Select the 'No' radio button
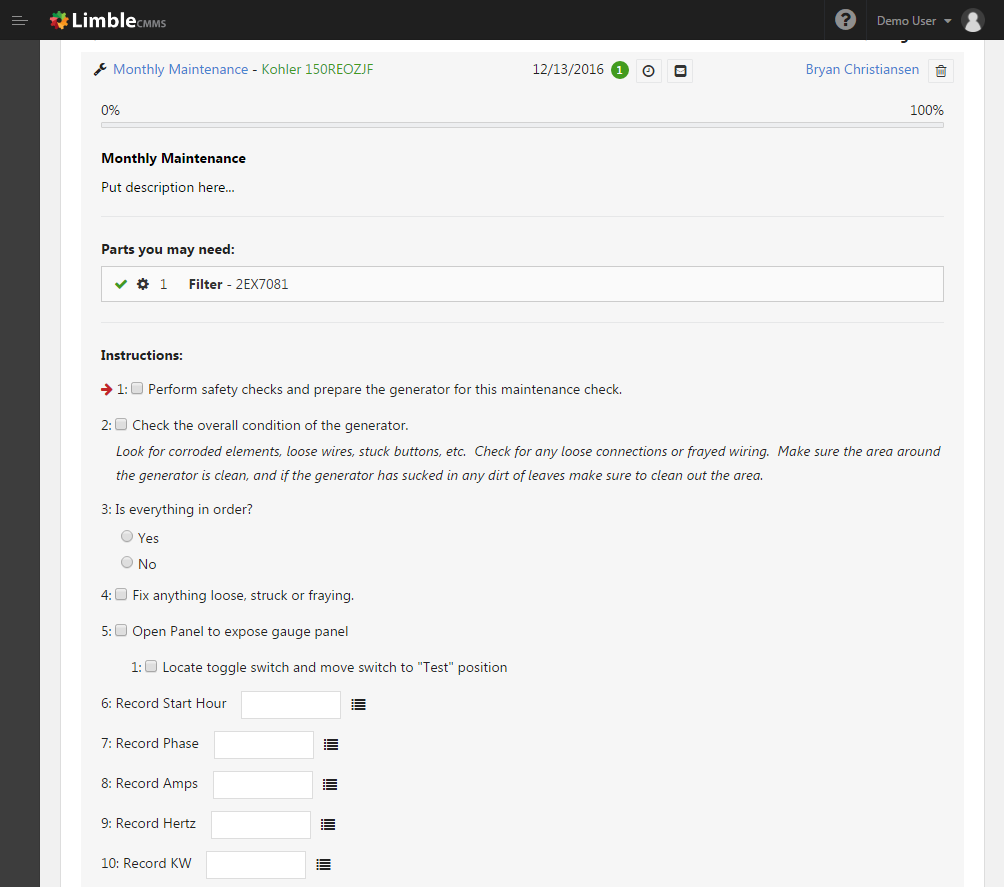This screenshot has width=1004, height=887. [127, 563]
